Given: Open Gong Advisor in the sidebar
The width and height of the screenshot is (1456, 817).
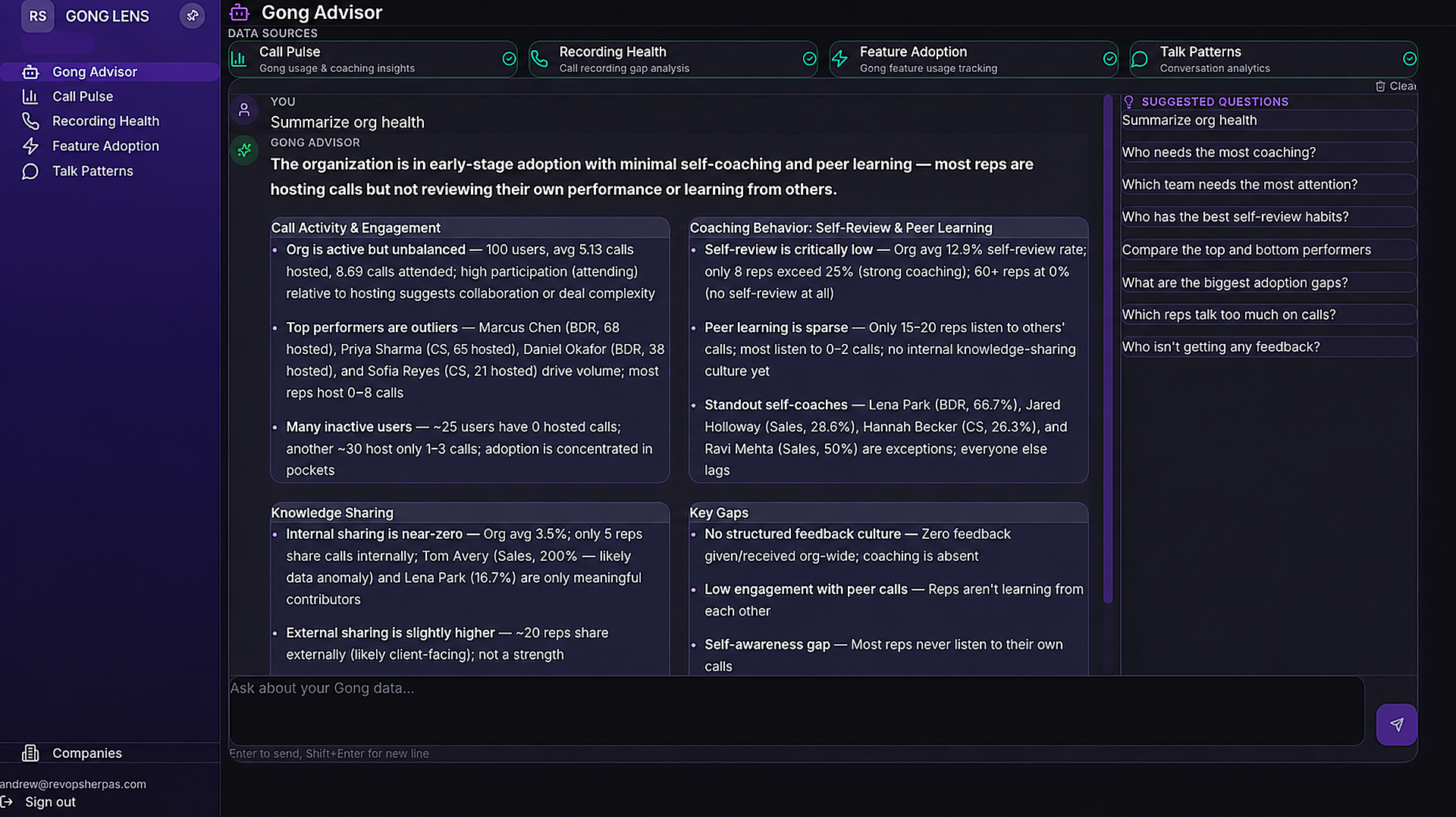Looking at the screenshot, I should [x=110, y=72].
